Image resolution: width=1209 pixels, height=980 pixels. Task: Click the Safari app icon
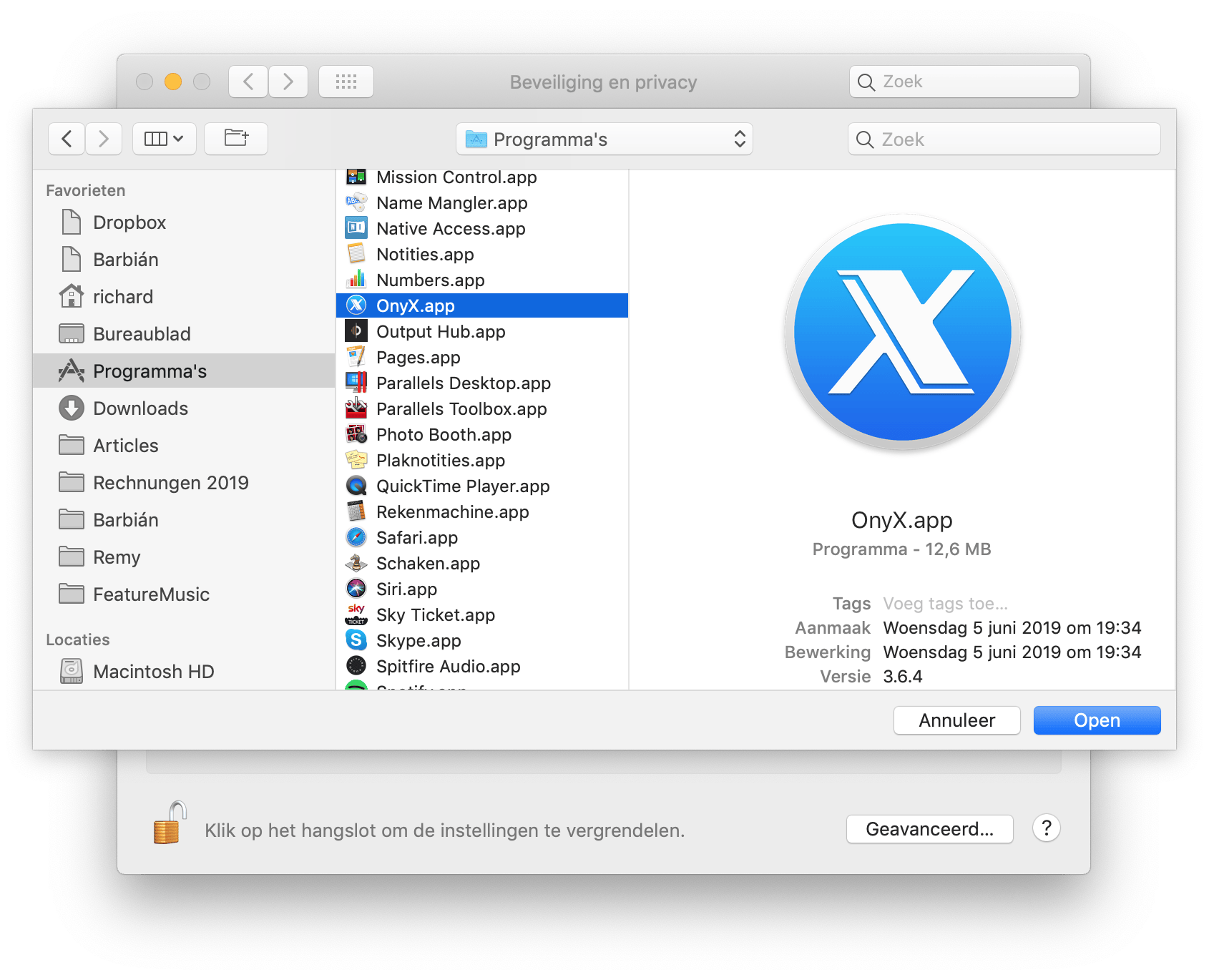356,537
